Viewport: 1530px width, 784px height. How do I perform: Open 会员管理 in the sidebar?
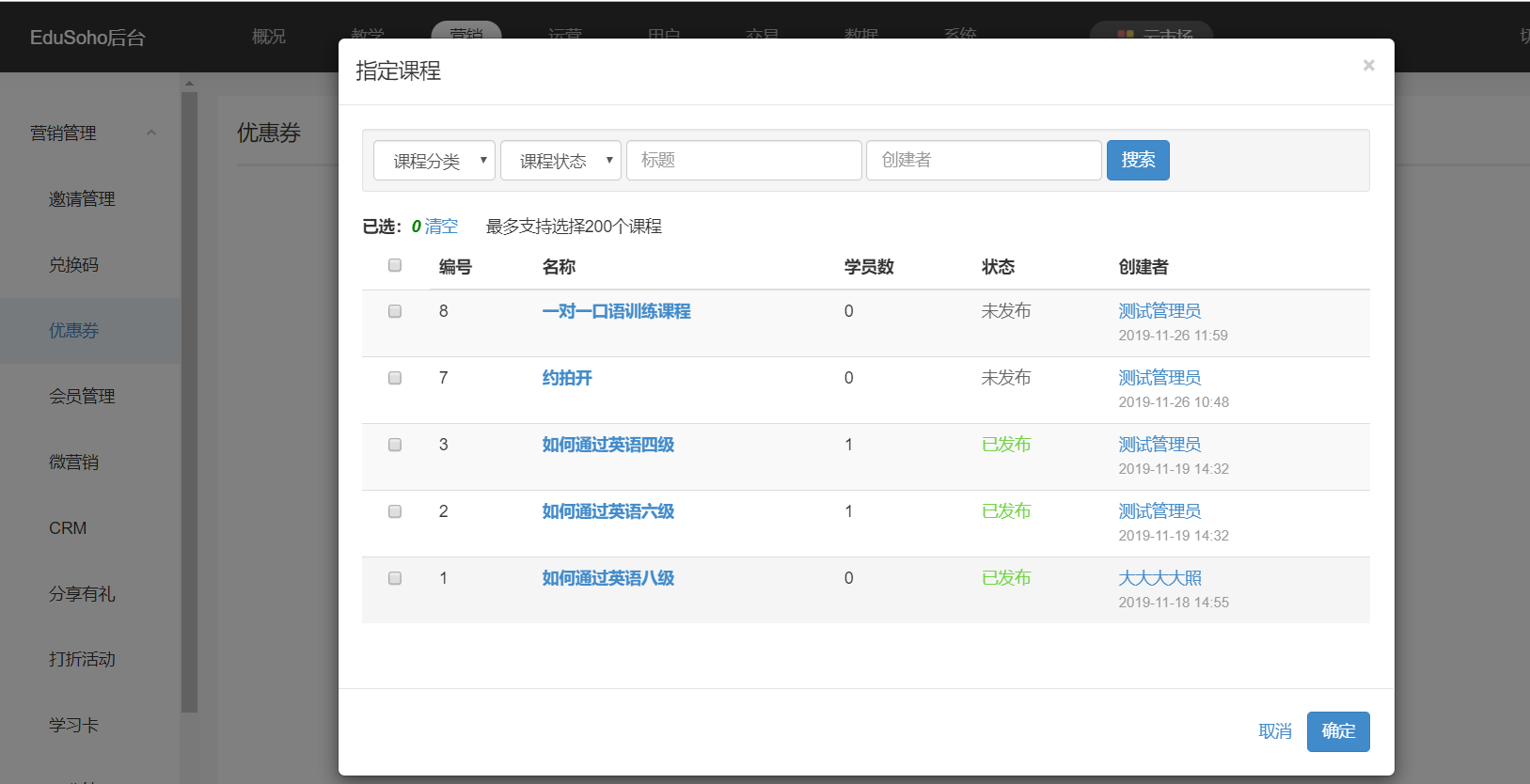click(x=82, y=397)
